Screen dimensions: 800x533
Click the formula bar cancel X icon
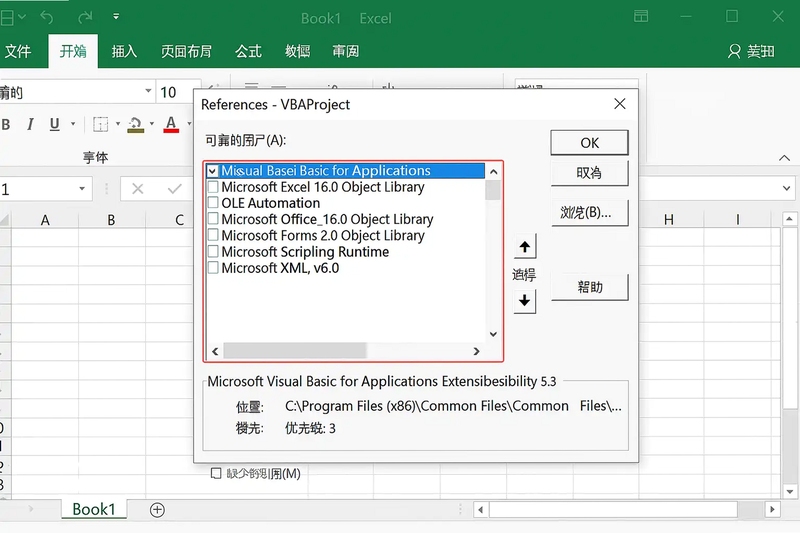tap(138, 189)
